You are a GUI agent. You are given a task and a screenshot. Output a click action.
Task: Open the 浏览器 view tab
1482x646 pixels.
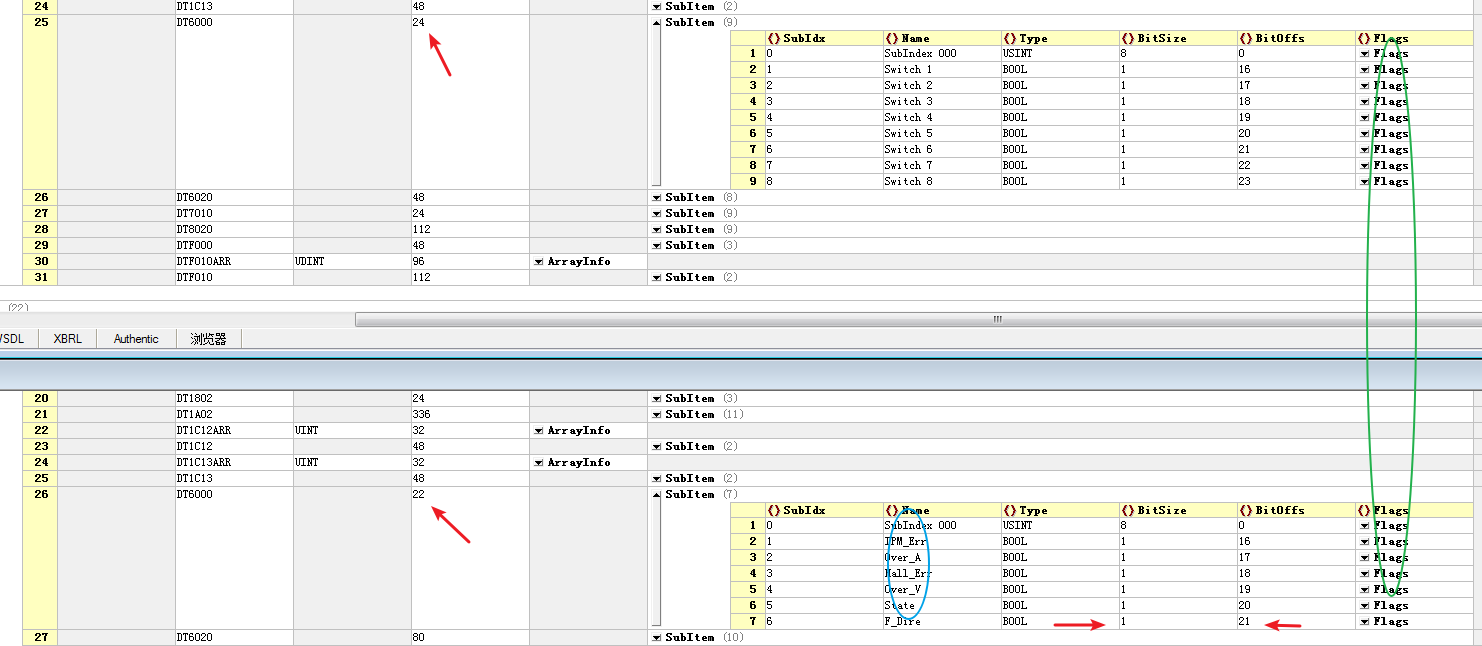tap(208, 339)
